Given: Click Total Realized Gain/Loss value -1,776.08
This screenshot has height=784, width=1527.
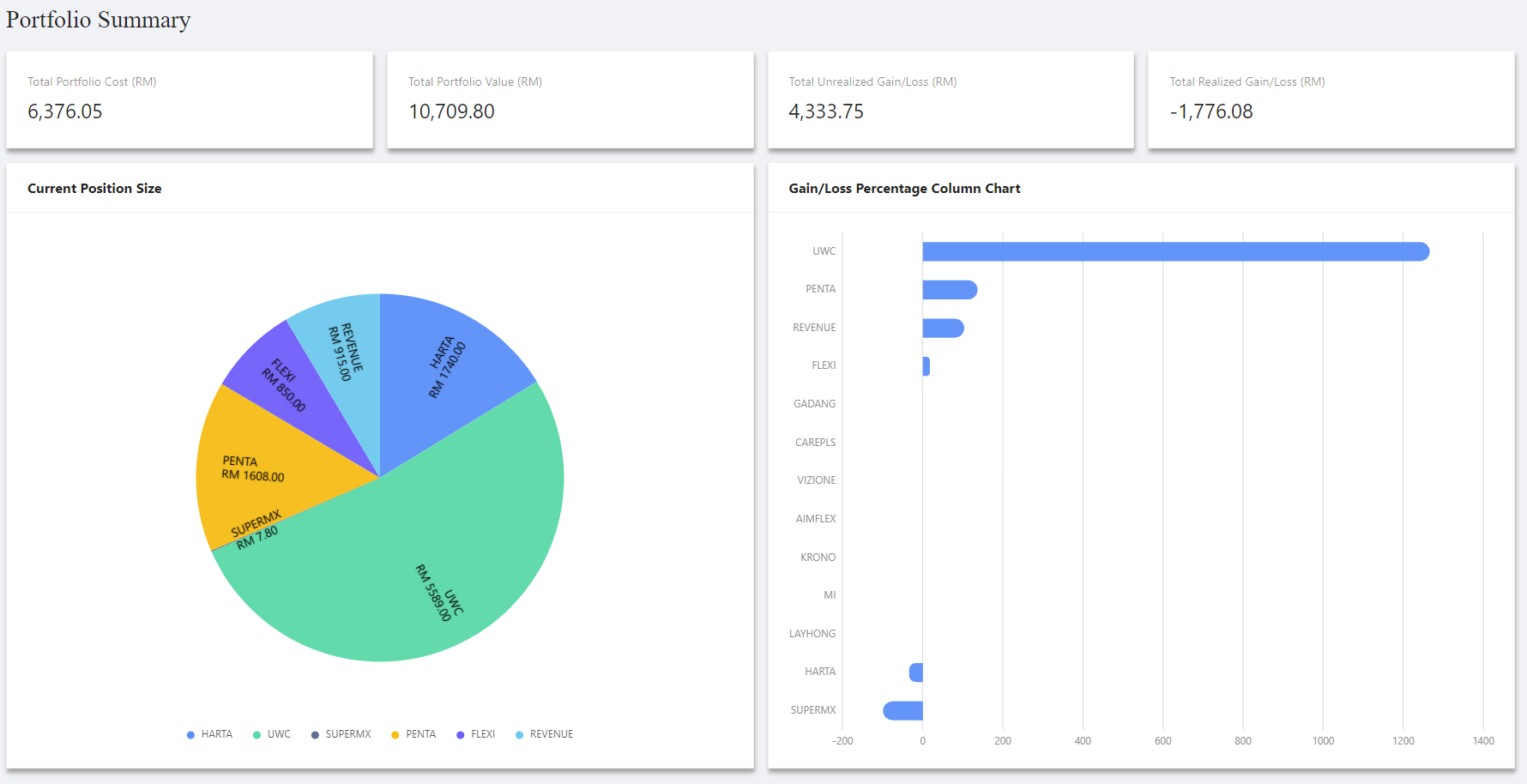Looking at the screenshot, I should click(1211, 112).
